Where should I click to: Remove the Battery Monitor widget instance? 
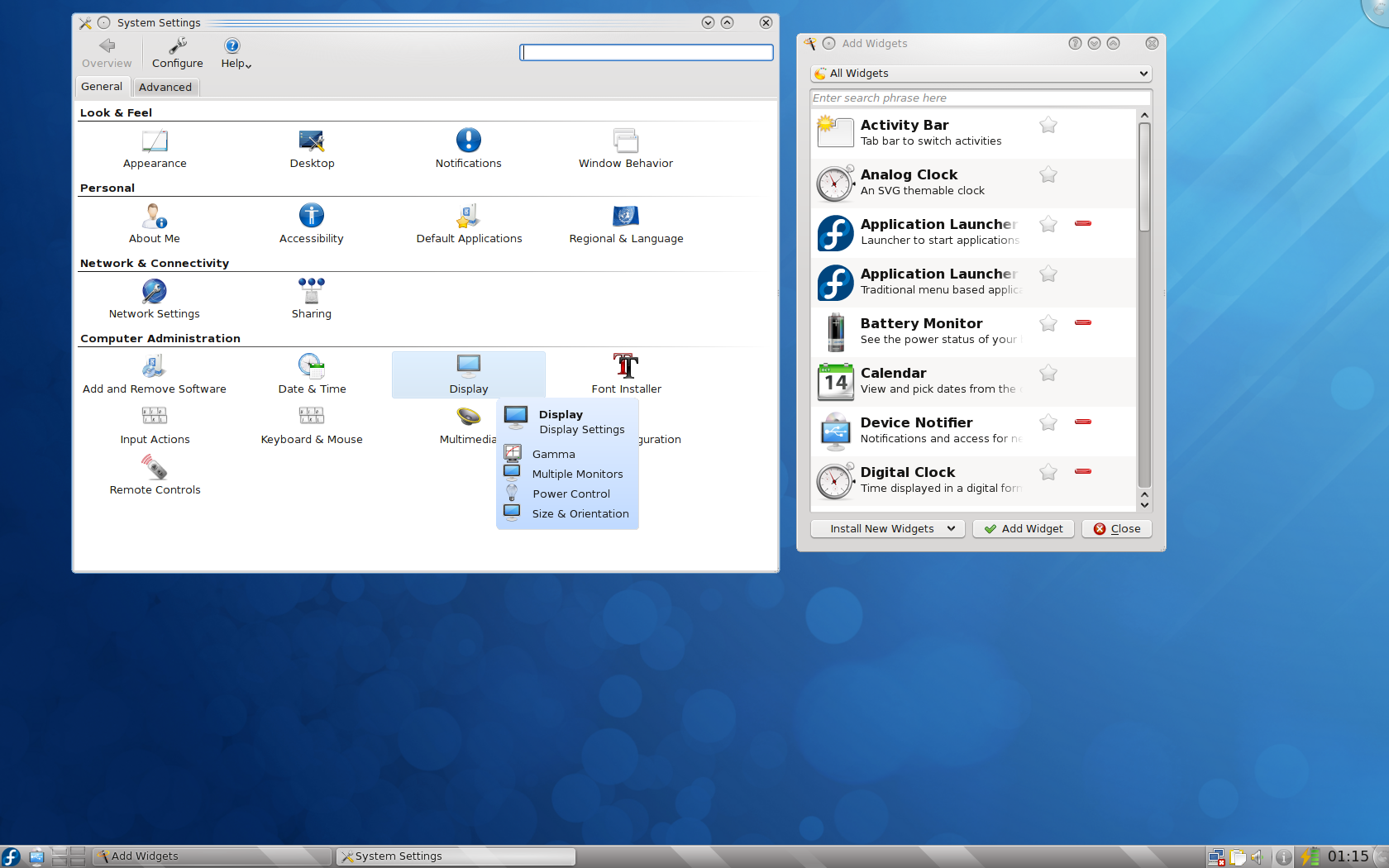[x=1083, y=322]
